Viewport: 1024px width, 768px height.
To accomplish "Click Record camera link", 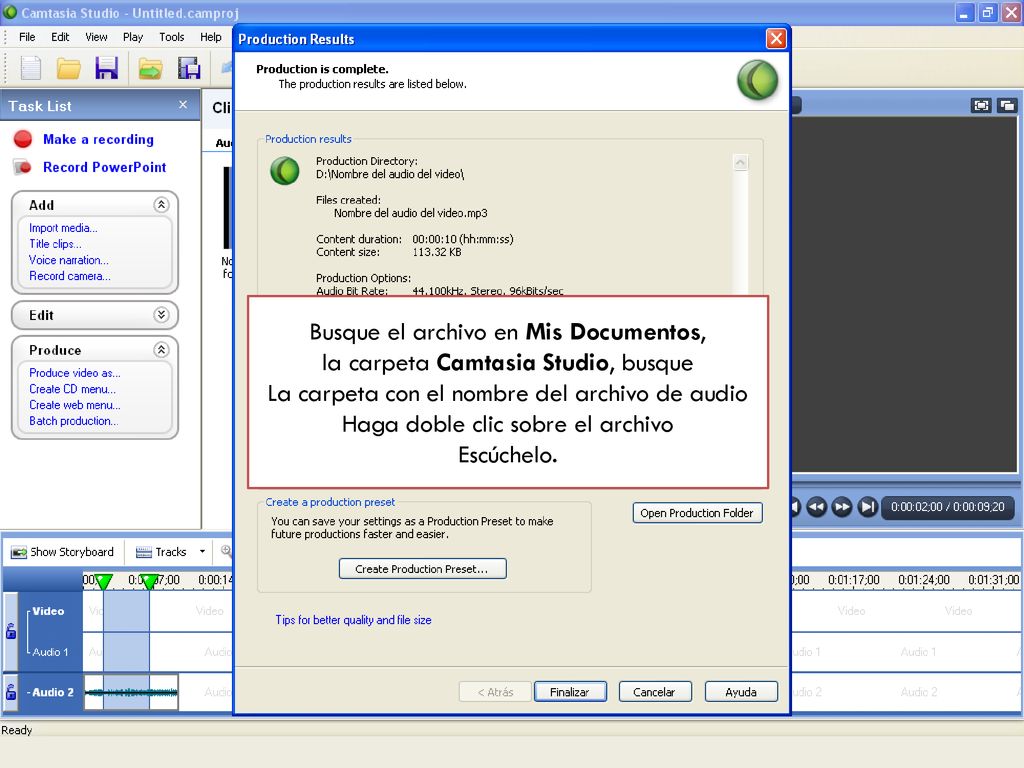I will [69, 276].
